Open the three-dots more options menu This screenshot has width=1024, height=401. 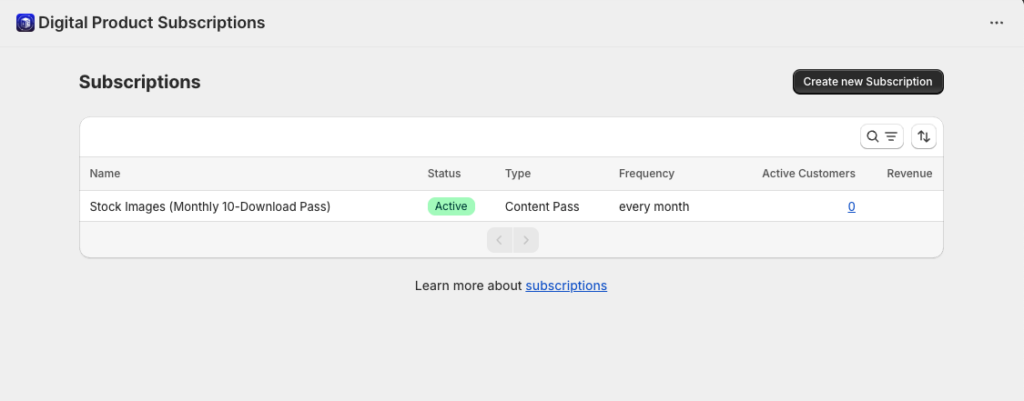(996, 23)
